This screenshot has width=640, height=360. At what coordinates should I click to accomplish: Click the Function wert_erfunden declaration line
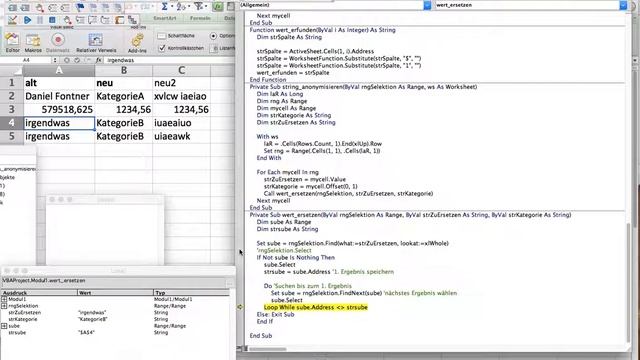click(x=322, y=30)
